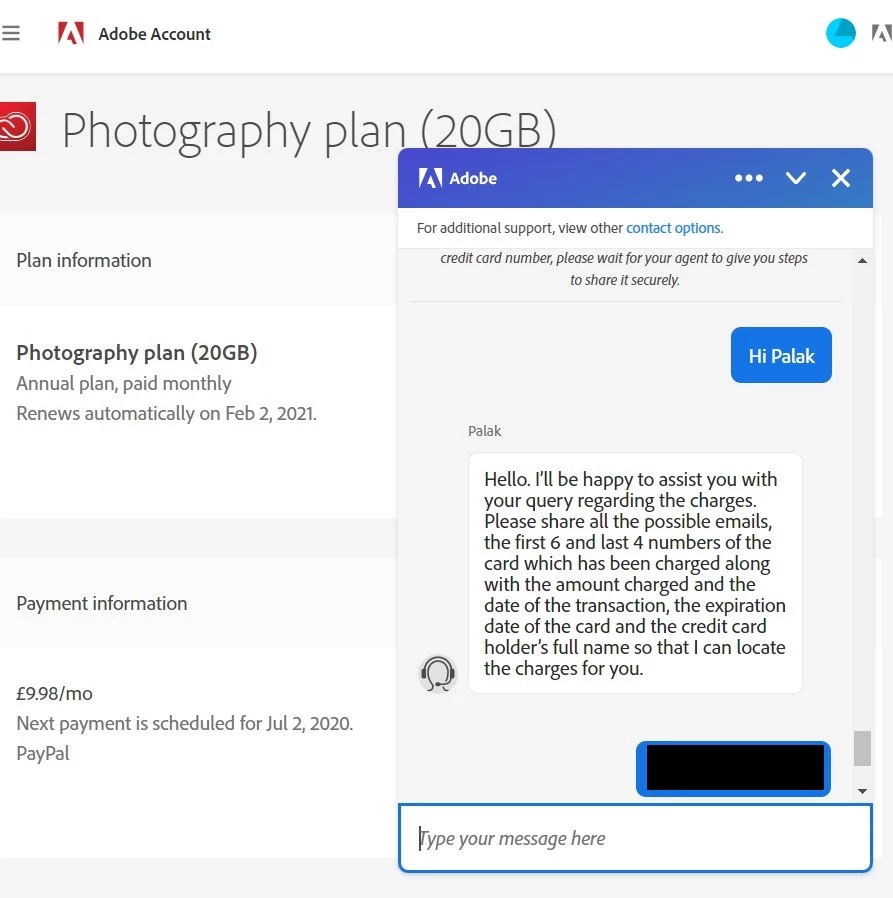Click 'Adobe' title in chat header
The image size is (893, 898).
tap(473, 178)
